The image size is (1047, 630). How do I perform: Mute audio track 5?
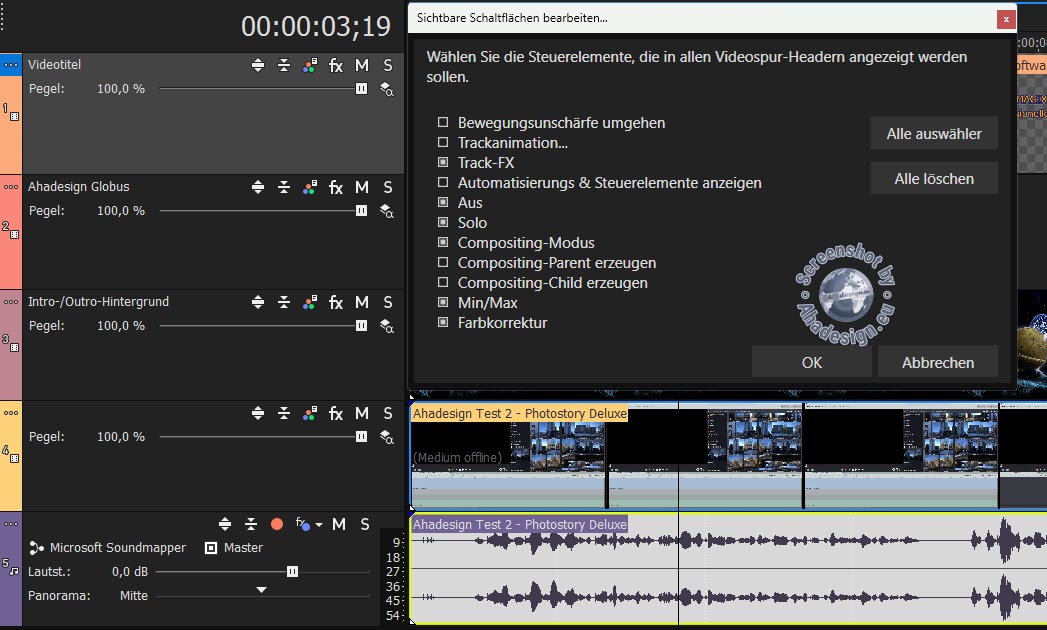(339, 524)
